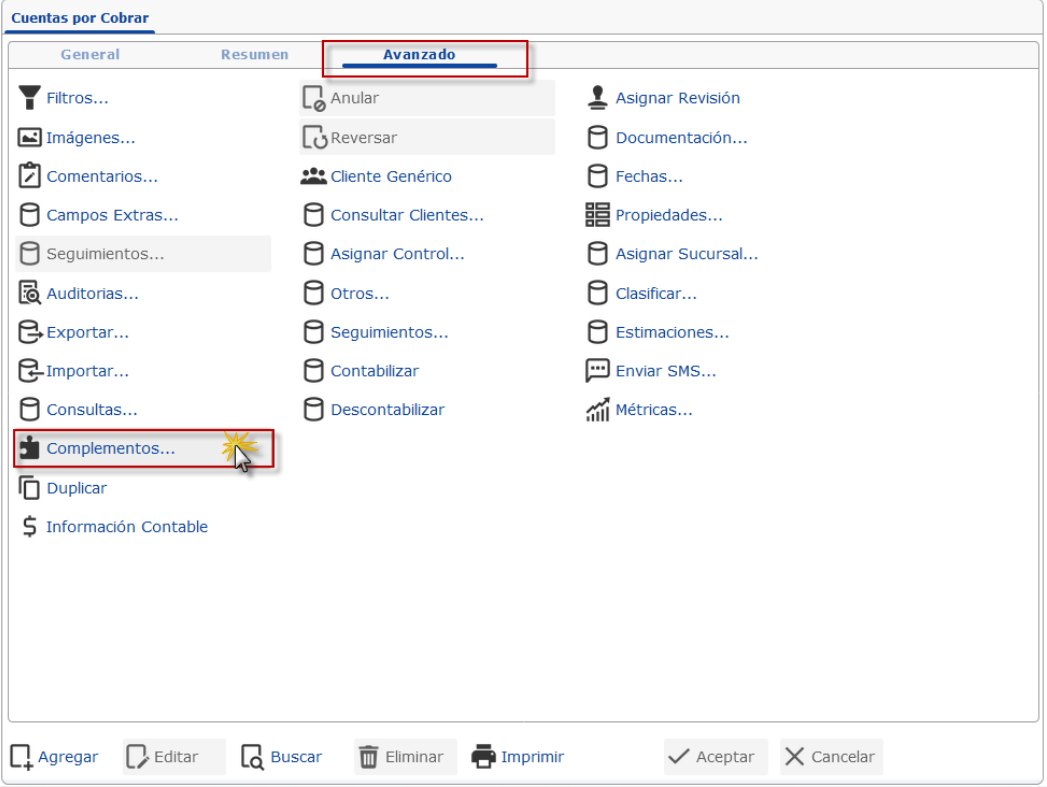Image resolution: width=1047 pixels, height=787 pixels.
Task: Click the Información Contable dollar icon
Action: pos(29,527)
